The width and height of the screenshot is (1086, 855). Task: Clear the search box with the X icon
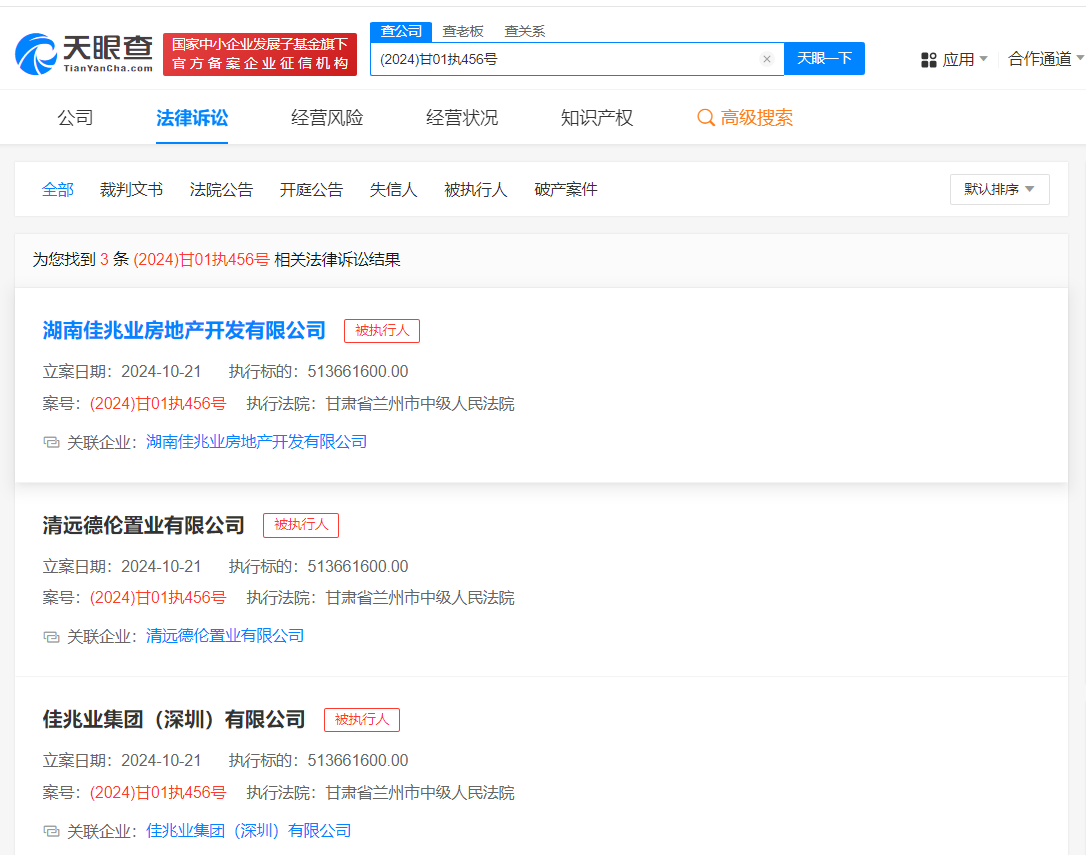[767, 59]
